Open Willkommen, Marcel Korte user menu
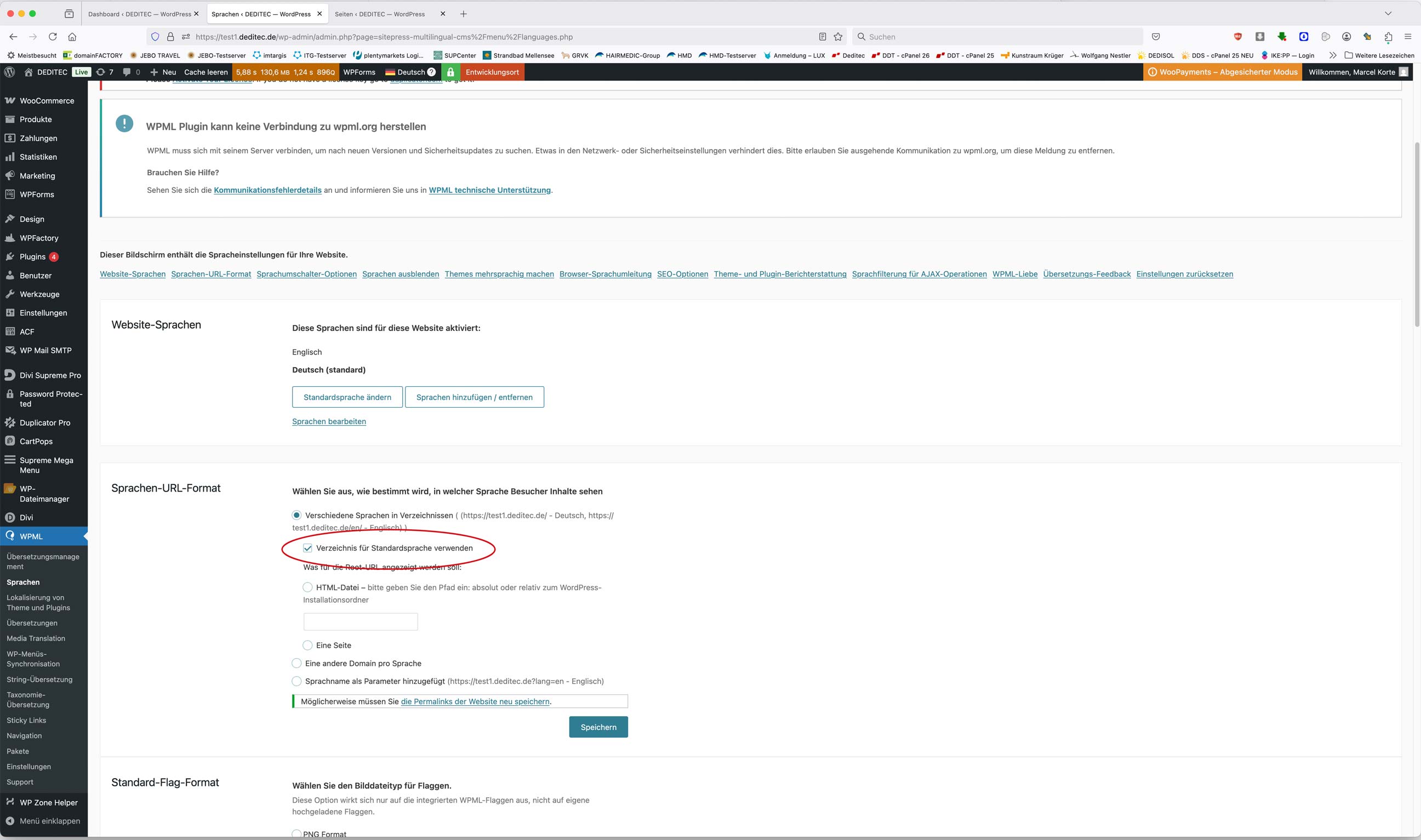The width and height of the screenshot is (1421, 840). (x=1357, y=72)
